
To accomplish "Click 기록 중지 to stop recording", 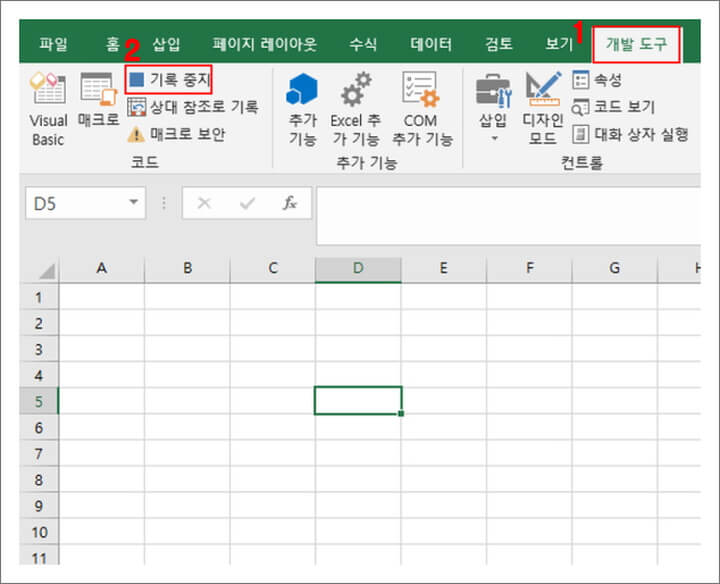I will [x=169, y=80].
